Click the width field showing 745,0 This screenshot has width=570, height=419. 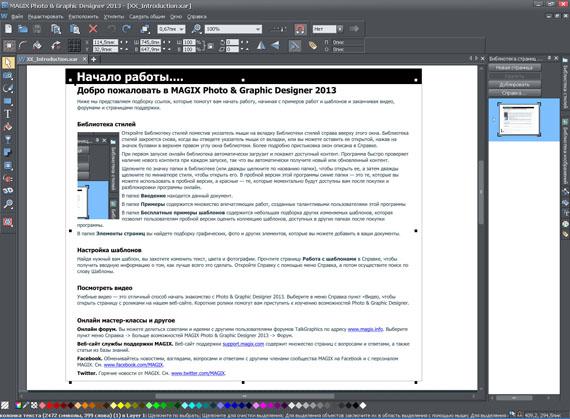point(150,42)
